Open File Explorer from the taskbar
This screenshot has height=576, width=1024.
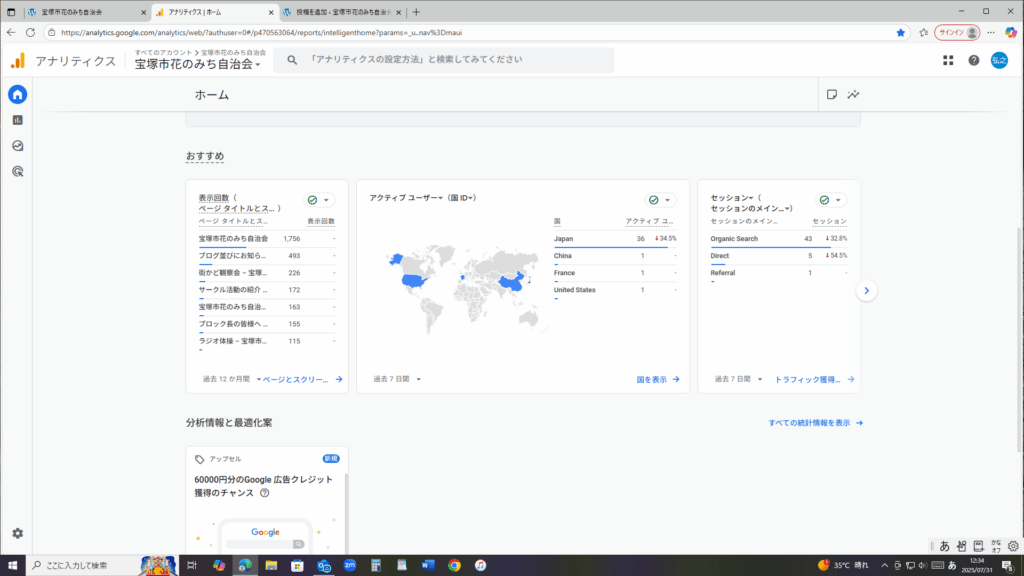click(x=271, y=566)
